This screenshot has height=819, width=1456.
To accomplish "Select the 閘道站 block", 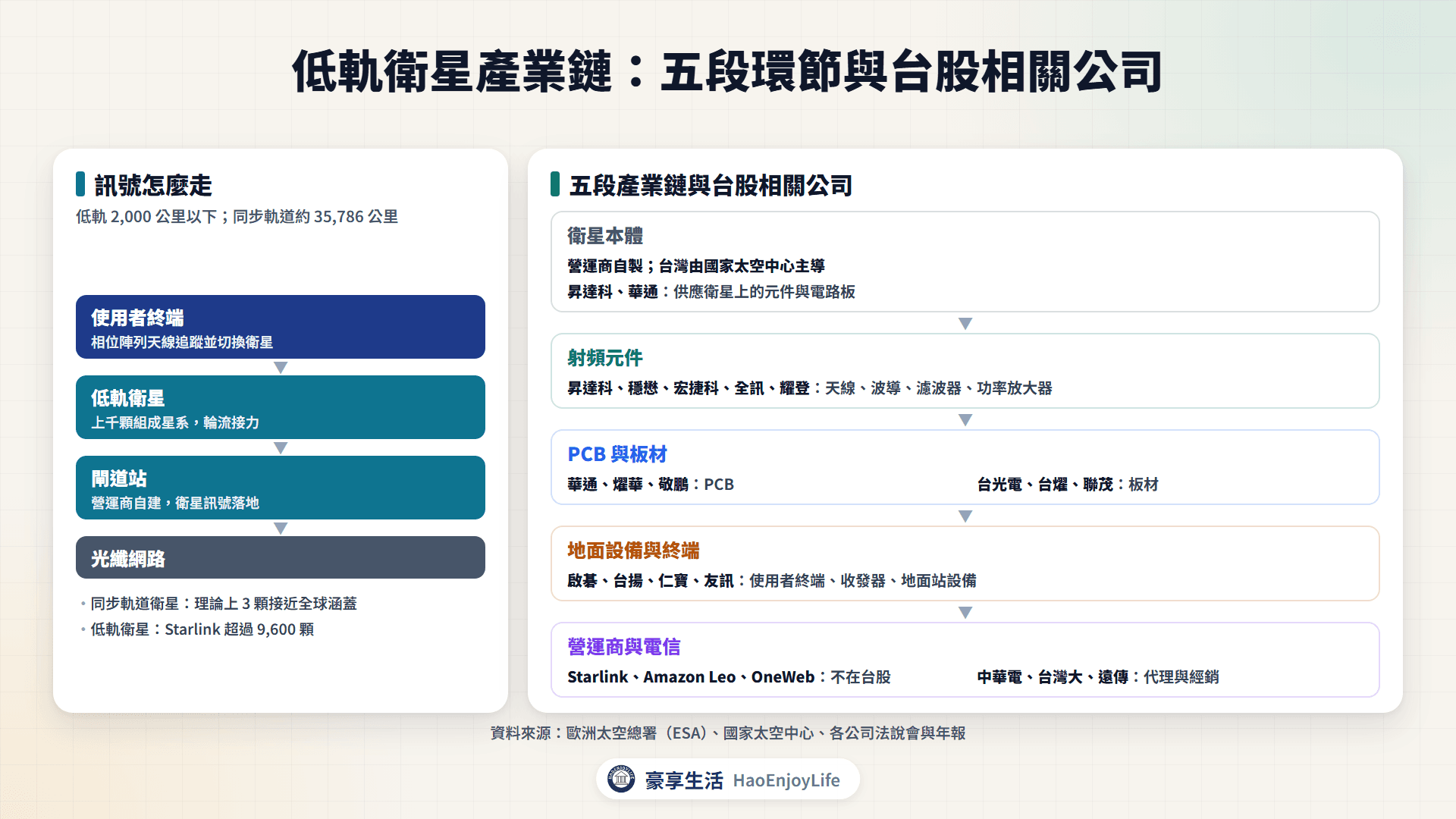I will (281, 488).
